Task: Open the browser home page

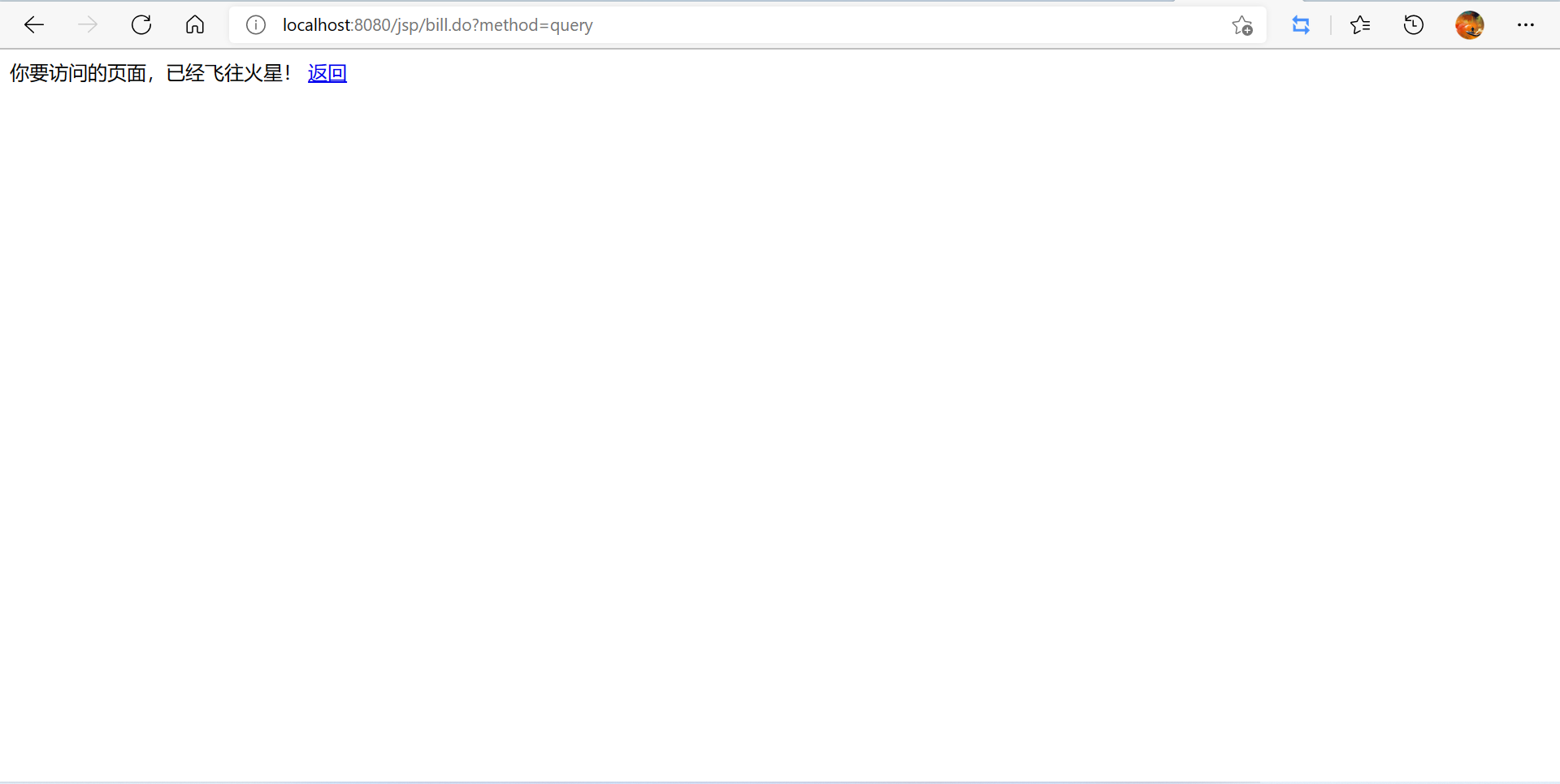Action: pos(195,25)
